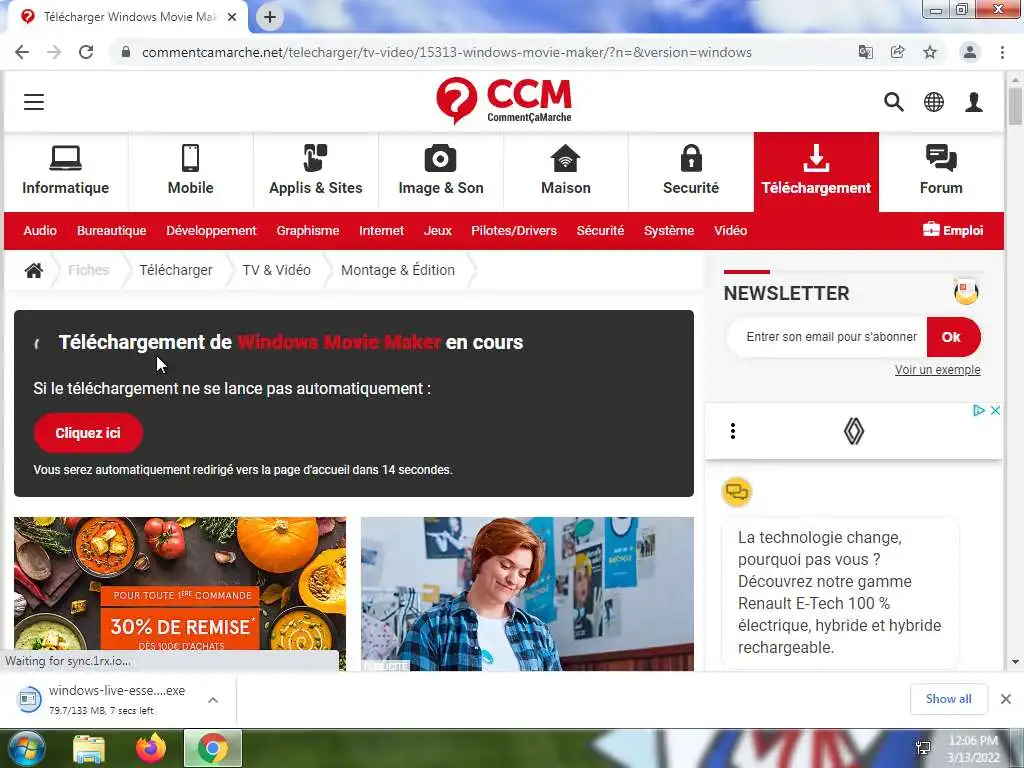The height and width of the screenshot is (768, 1024).
Task: Click the Cliquez ici button
Action: [x=88, y=433]
